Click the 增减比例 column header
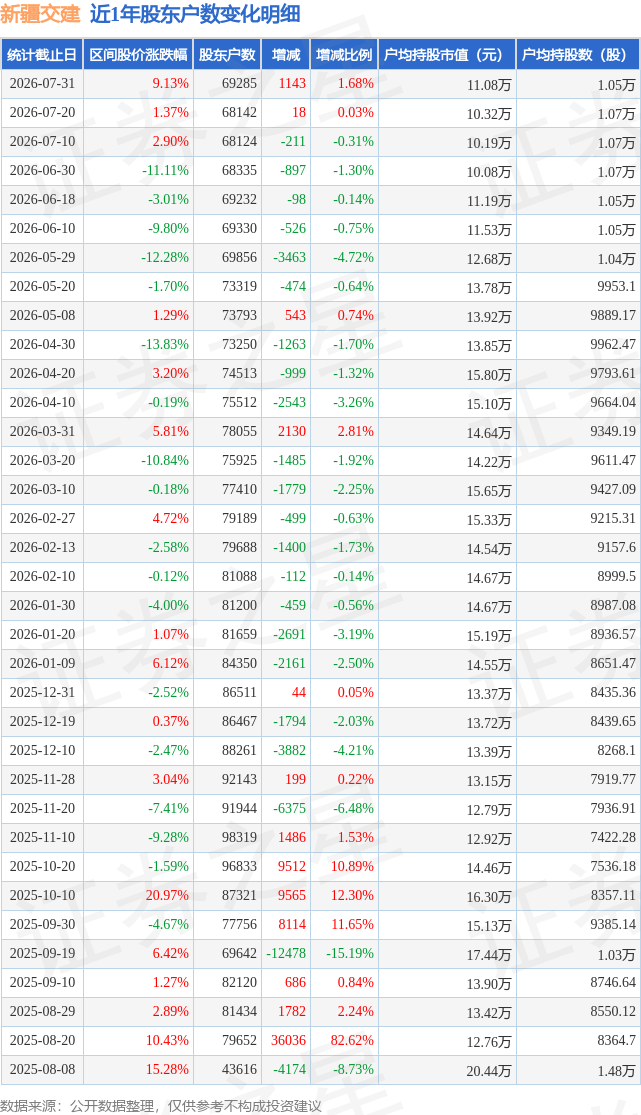Image resolution: width=641 pixels, height=1115 pixels. pyautogui.click(x=344, y=55)
